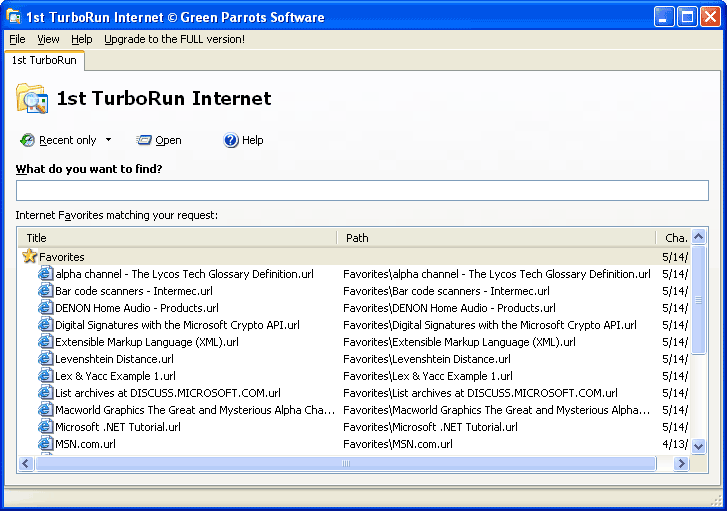
Task: Click the blue Help question mark icon
Action: point(231,140)
